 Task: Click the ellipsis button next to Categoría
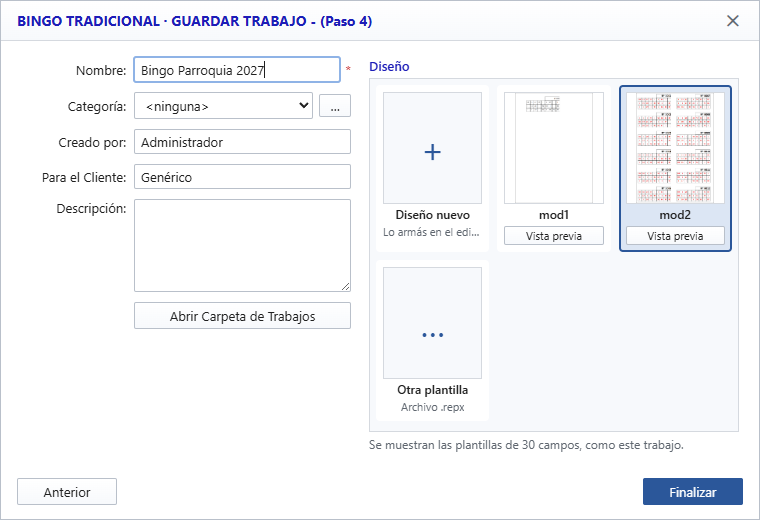[335, 106]
